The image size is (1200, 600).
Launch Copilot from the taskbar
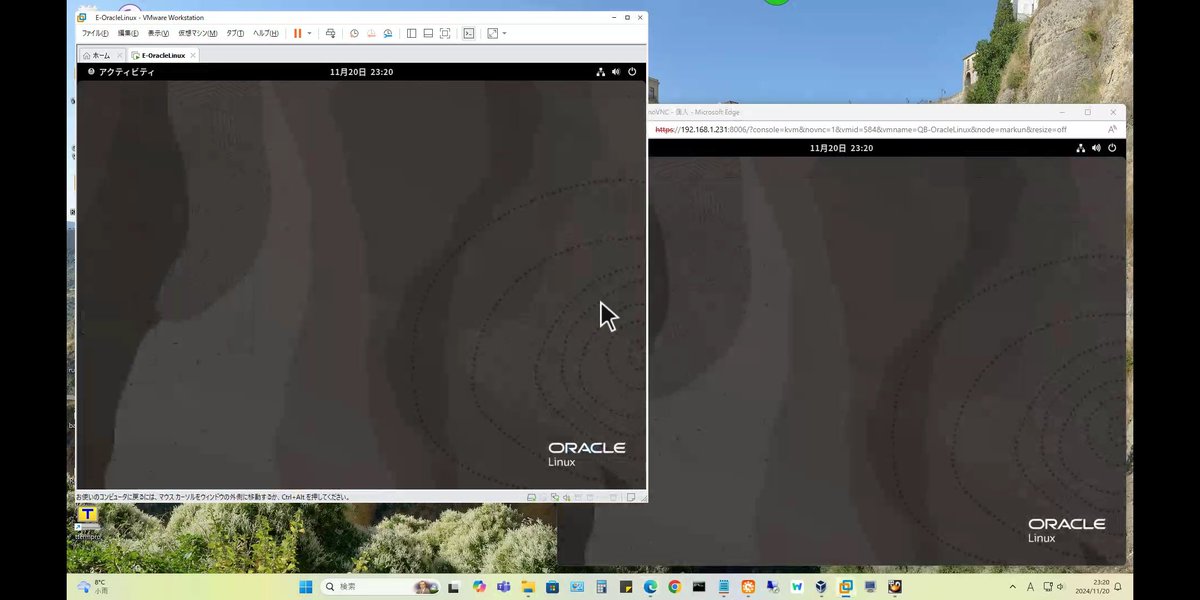click(479, 587)
